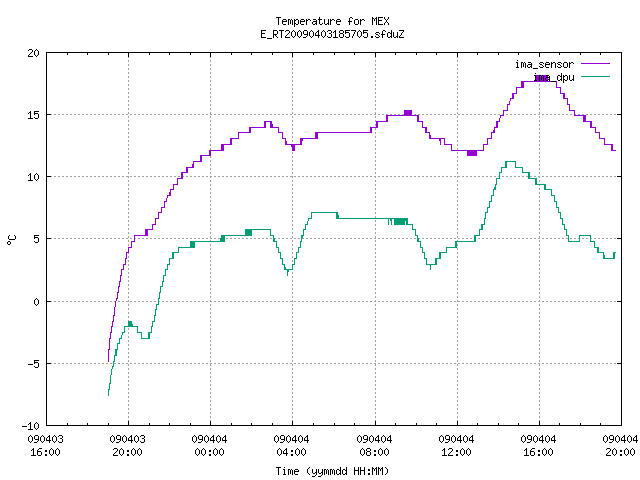Click the x-axis tick label 090404 12:00
Viewport: 640px width, 480px height.
click(x=456, y=446)
